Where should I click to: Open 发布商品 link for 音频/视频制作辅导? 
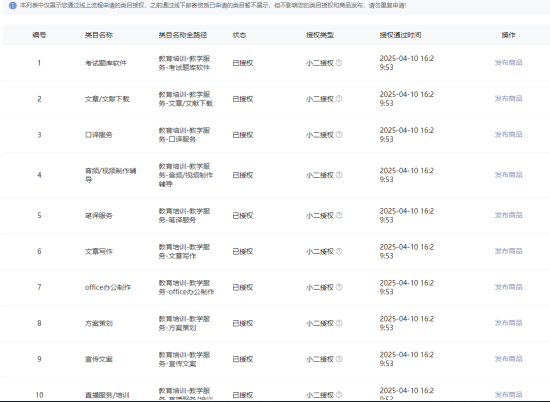point(508,175)
